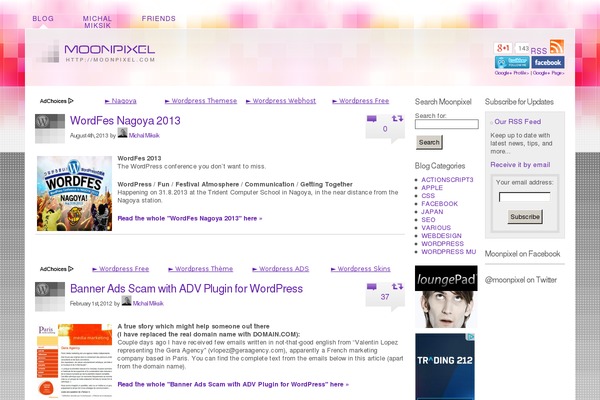
Task: Click the RSS text link in header
Action: 539,51
